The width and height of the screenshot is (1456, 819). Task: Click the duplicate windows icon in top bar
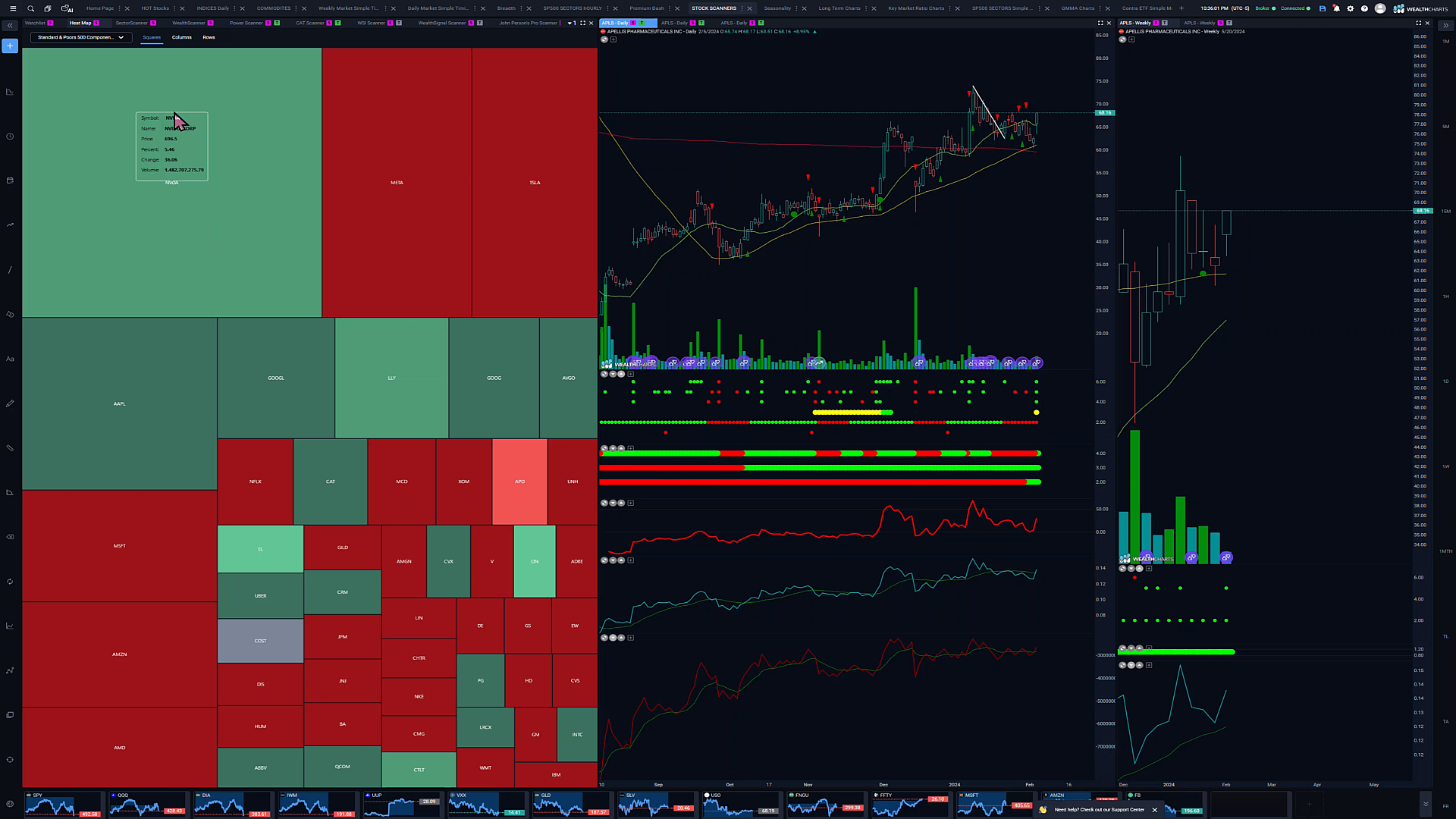48,8
